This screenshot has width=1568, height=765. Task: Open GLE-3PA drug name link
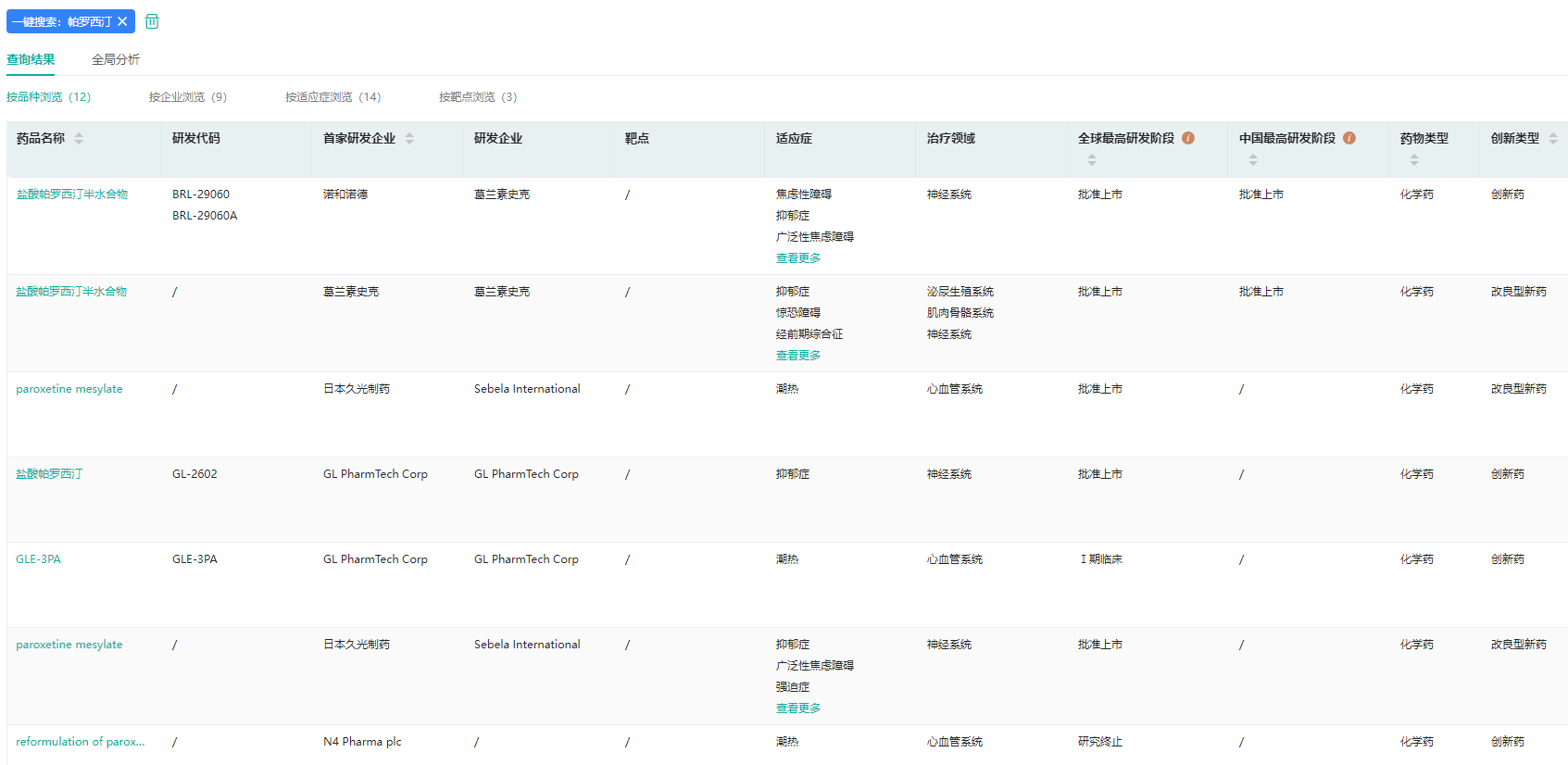38,559
